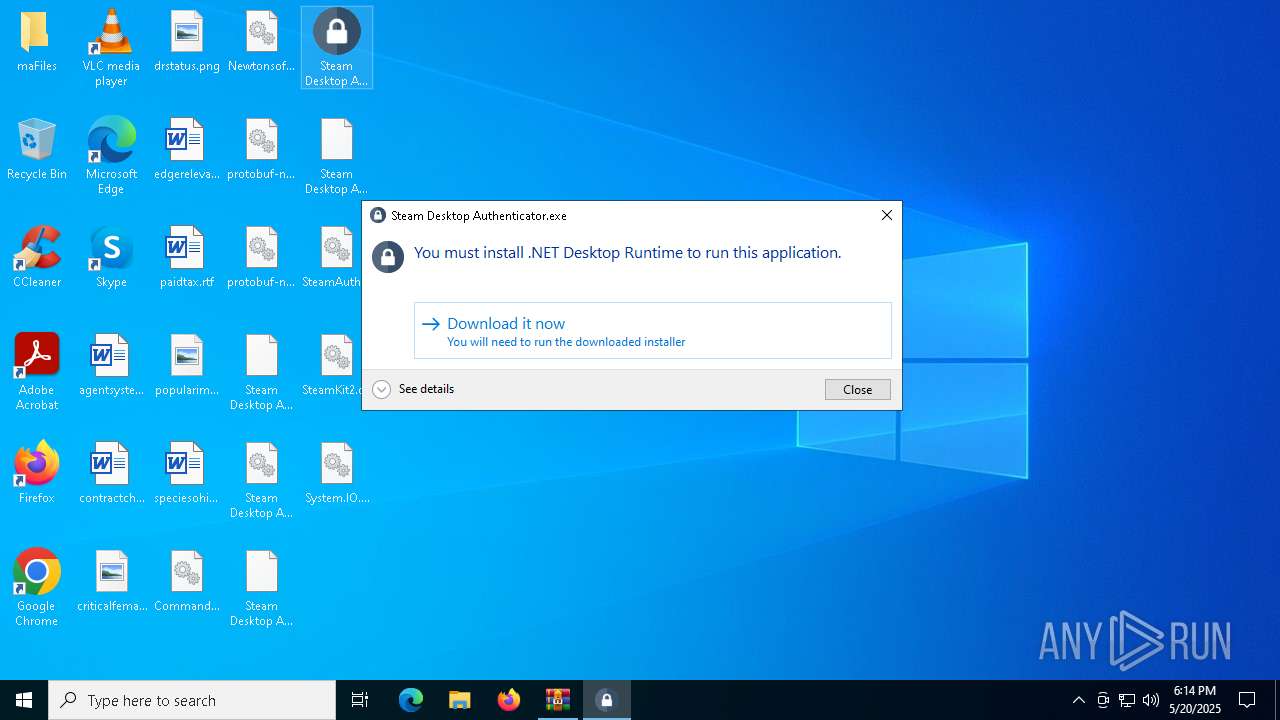
Task: Select the VLC media player shortcut
Action: tap(111, 47)
